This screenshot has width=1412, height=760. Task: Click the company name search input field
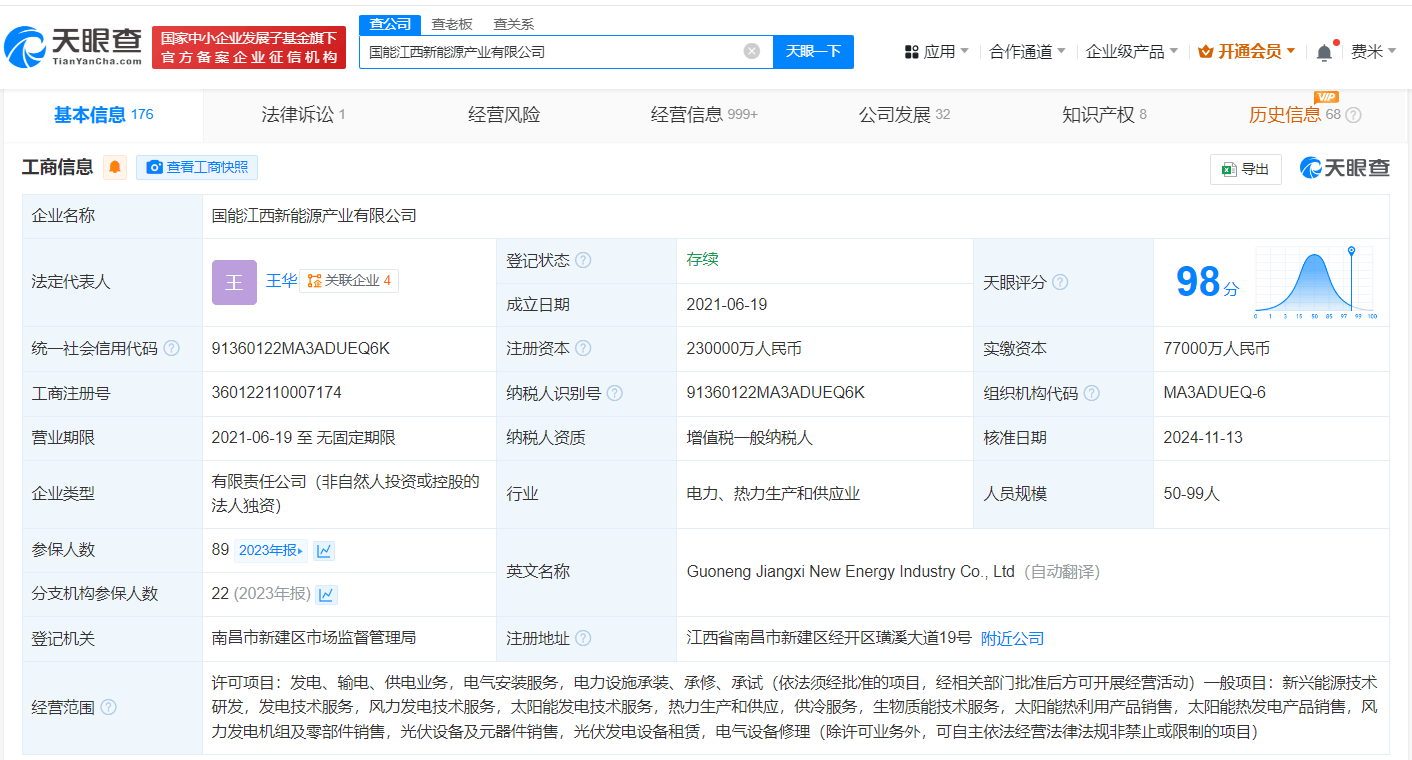click(x=550, y=51)
